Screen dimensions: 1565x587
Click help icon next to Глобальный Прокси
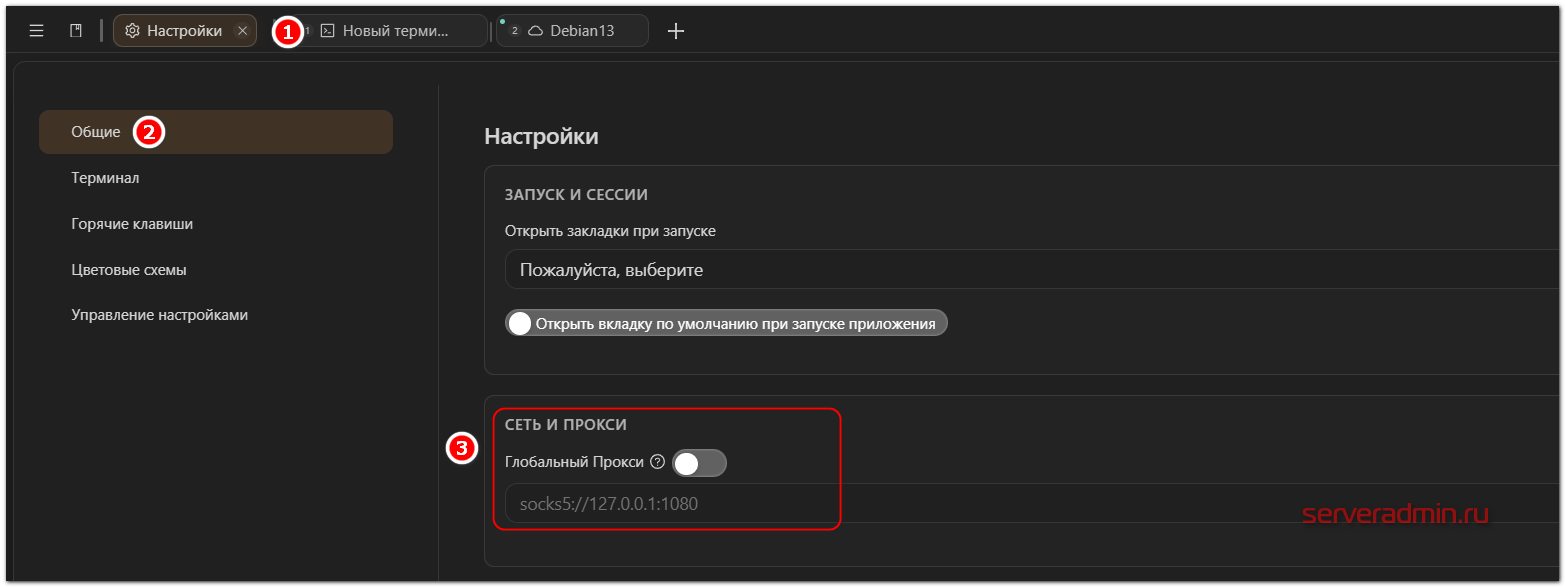(657, 462)
